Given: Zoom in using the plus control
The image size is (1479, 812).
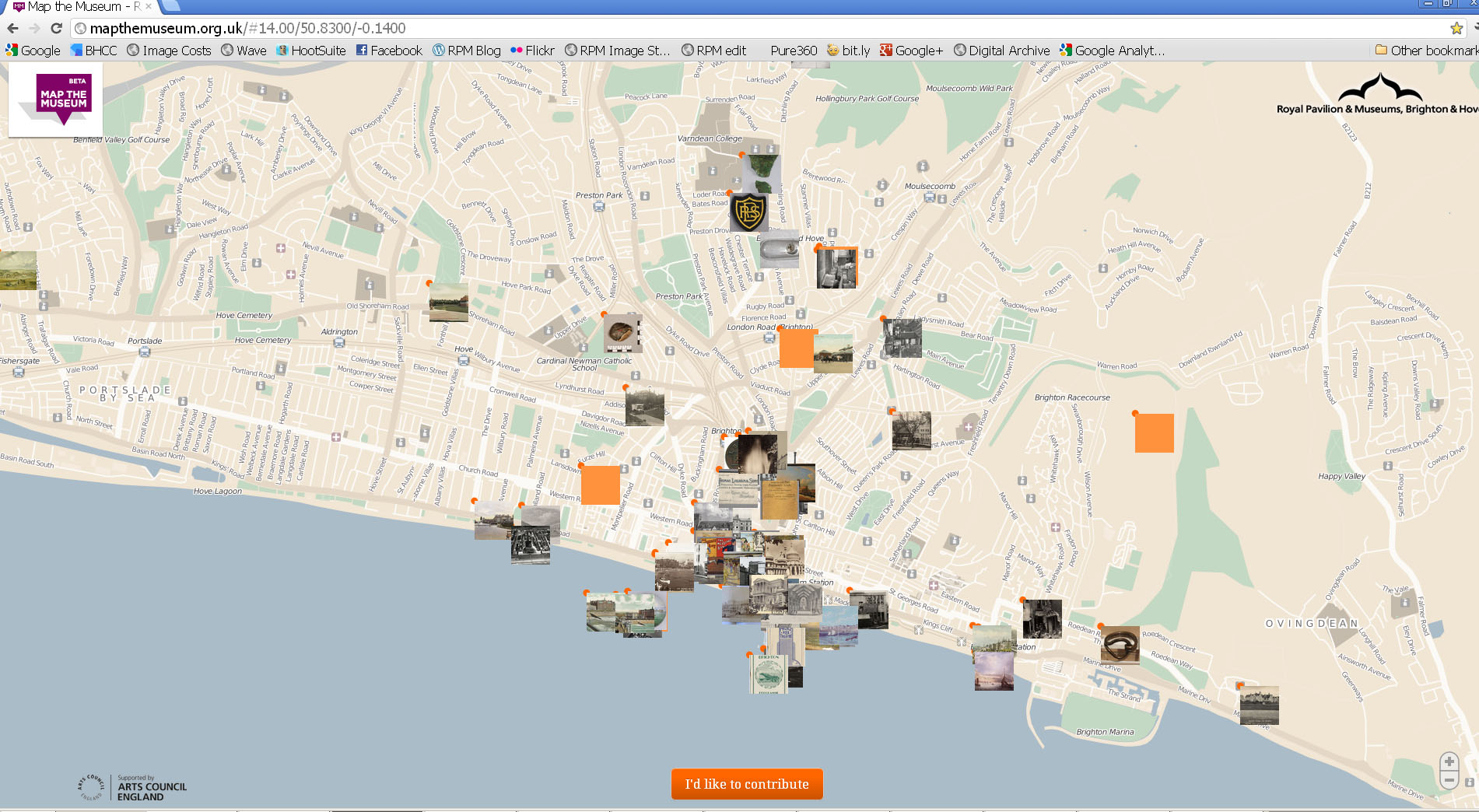Looking at the screenshot, I should pyautogui.click(x=1449, y=762).
